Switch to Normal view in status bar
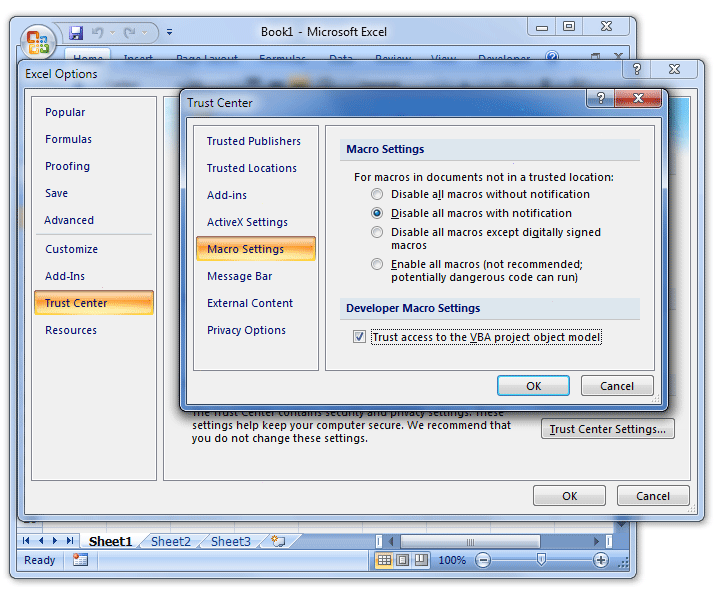The image size is (716, 597). coord(385,560)
